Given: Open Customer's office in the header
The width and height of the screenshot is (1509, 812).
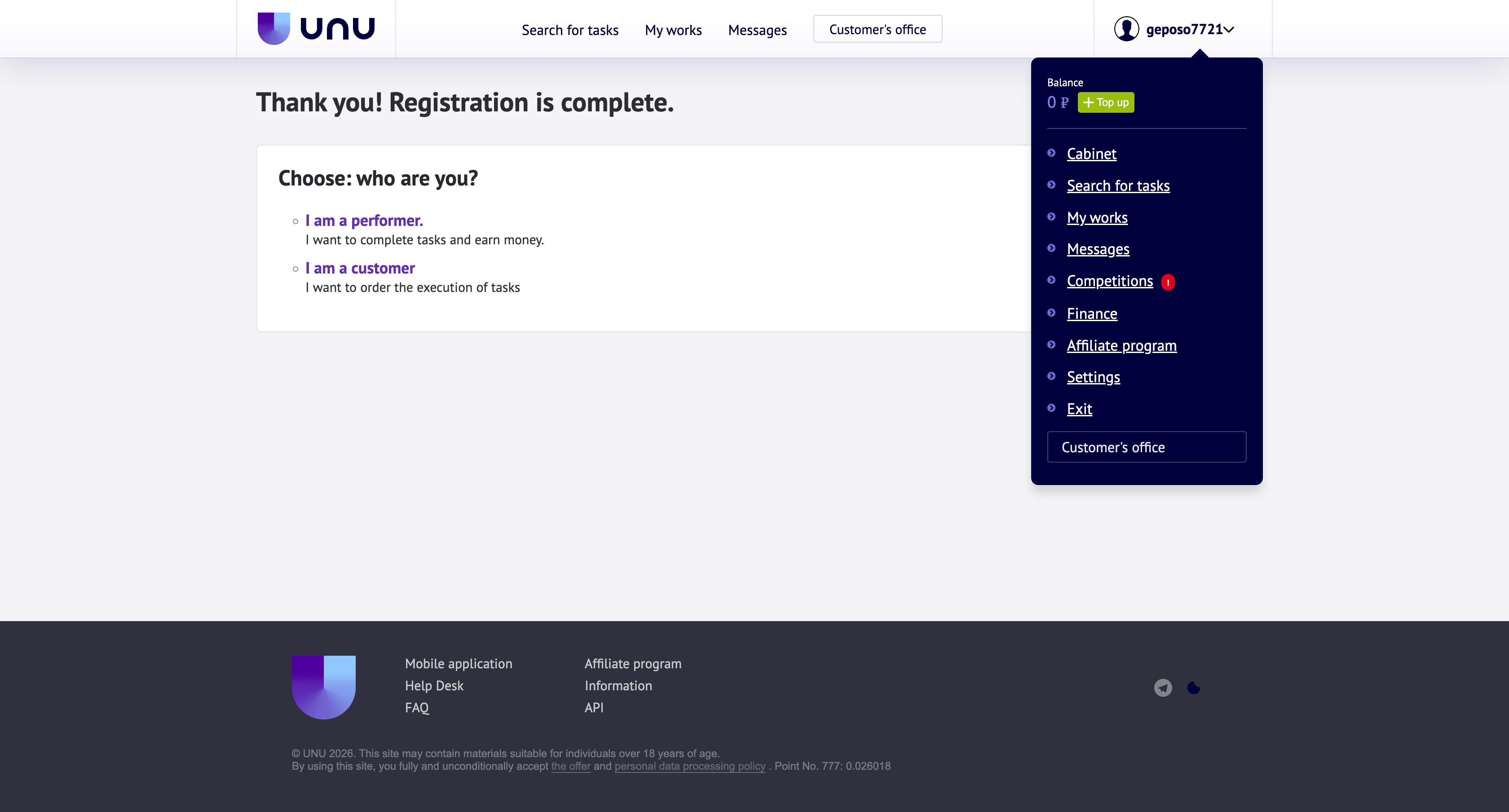Looking at the screenshot, I should click(x=877, y=29).
